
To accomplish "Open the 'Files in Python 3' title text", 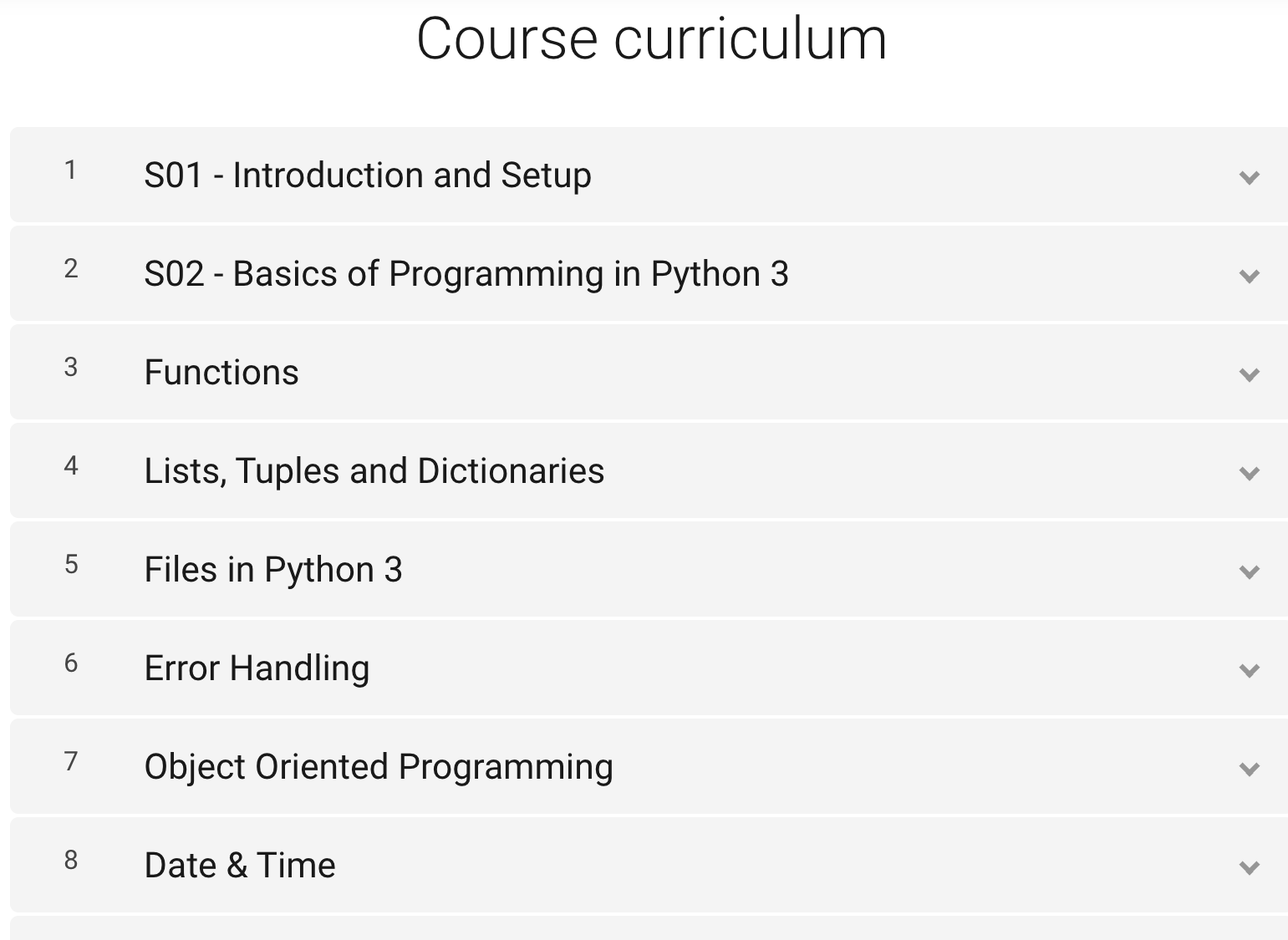I will pos(273,570).
